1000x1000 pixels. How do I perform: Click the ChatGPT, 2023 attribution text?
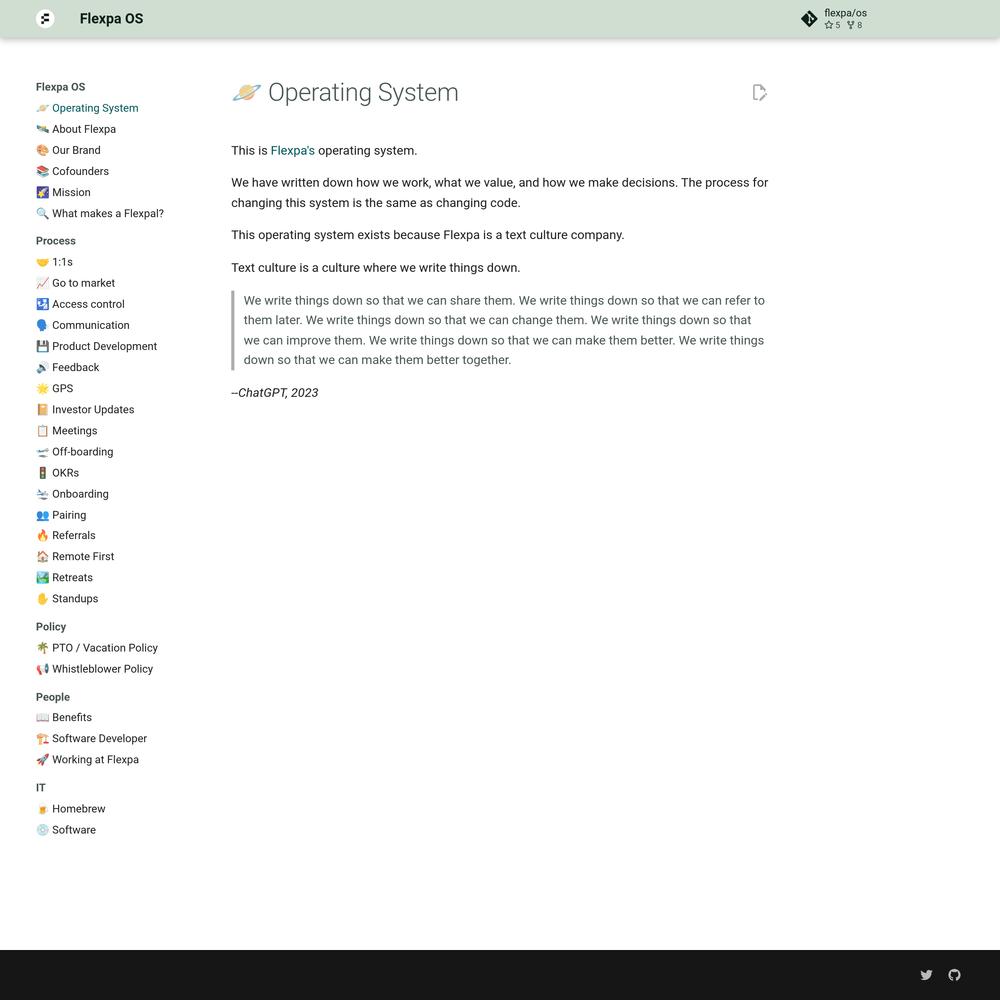click(275, 393)
